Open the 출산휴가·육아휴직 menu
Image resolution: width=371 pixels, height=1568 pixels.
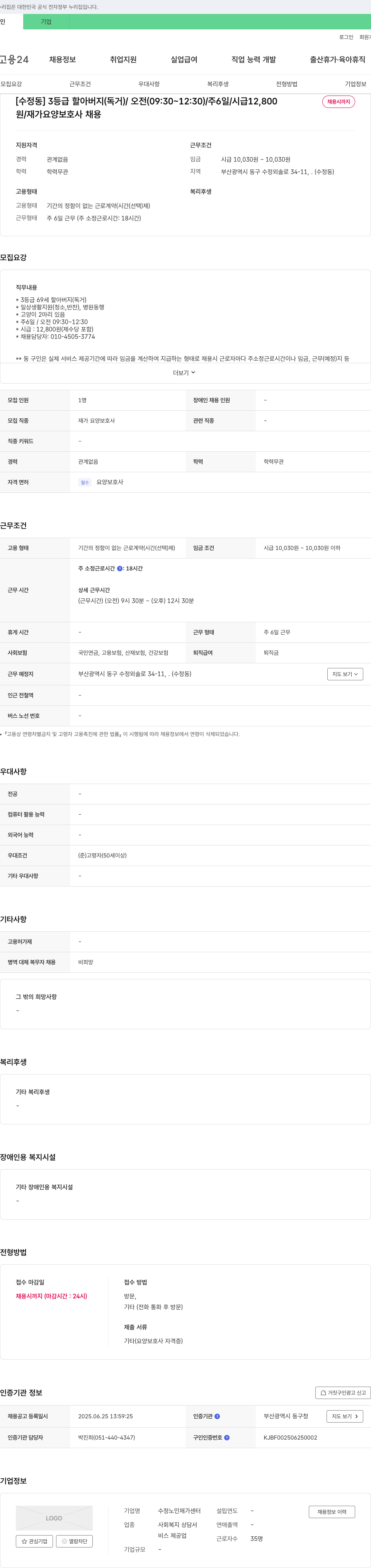[x=337, y=60]
